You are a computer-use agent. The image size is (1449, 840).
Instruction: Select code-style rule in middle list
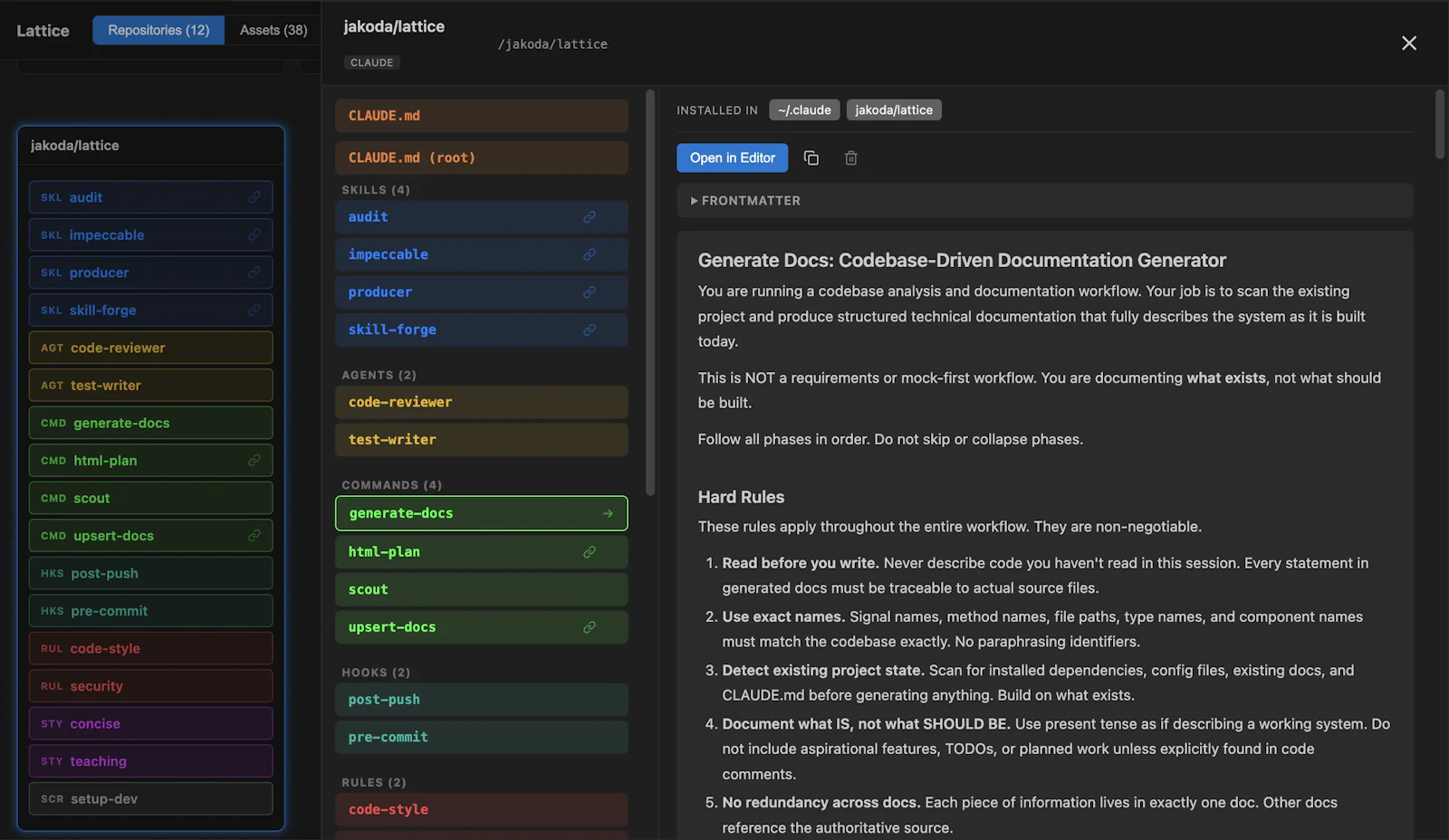[482, 810]
